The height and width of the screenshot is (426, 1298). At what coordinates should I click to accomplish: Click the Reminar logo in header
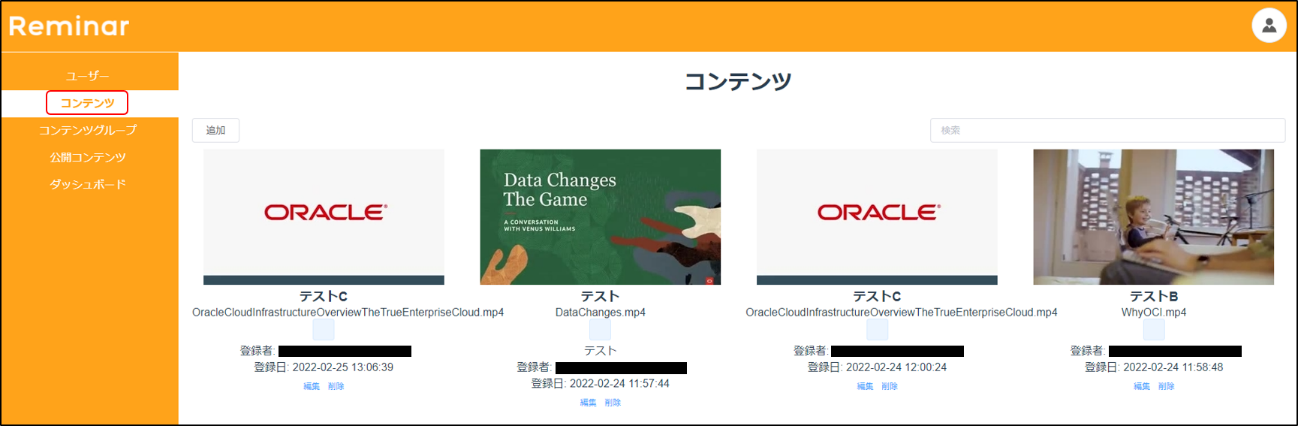tap(69, 27)
